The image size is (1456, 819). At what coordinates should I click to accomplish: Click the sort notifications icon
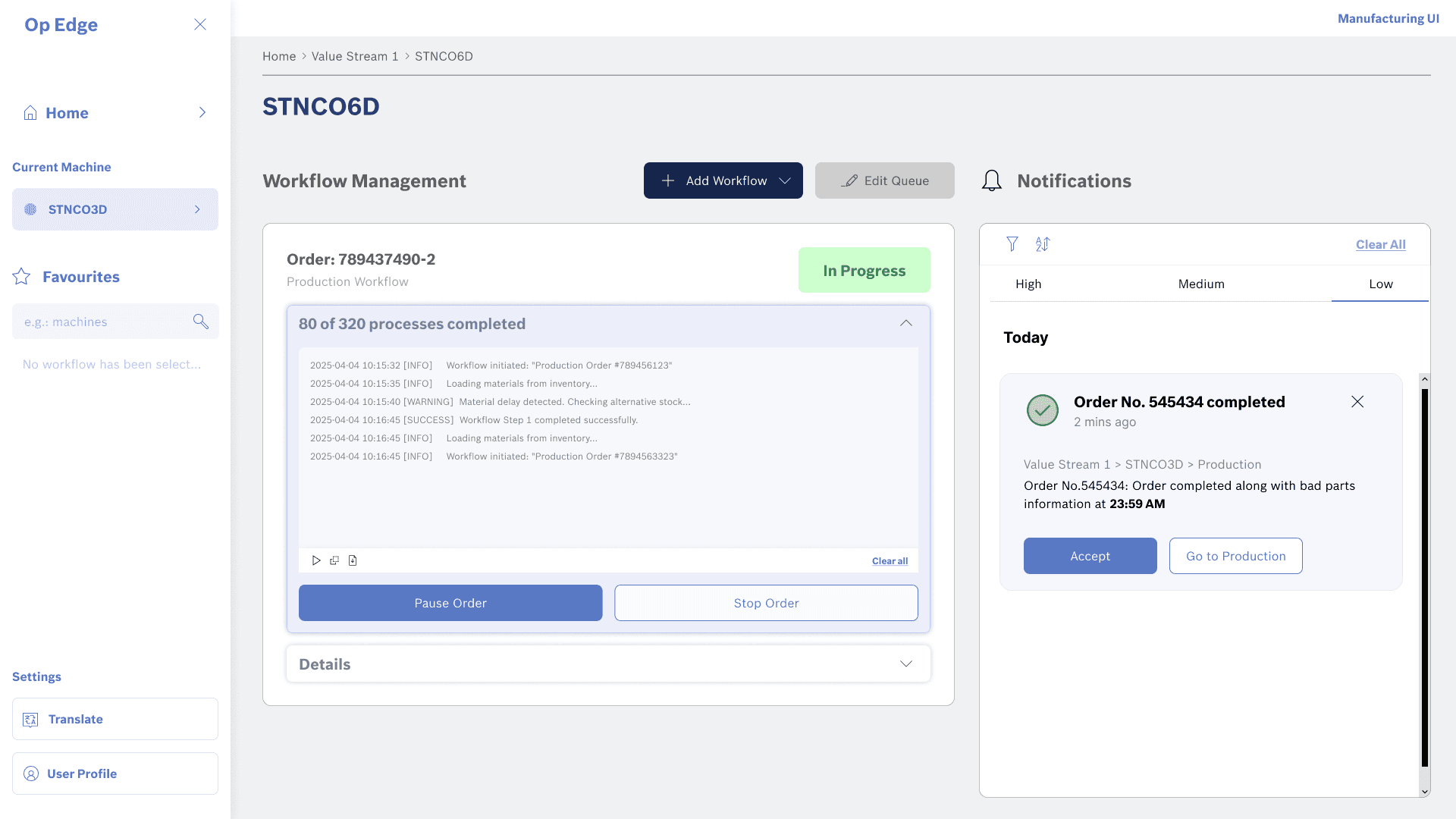click(x=1043, y=244)
